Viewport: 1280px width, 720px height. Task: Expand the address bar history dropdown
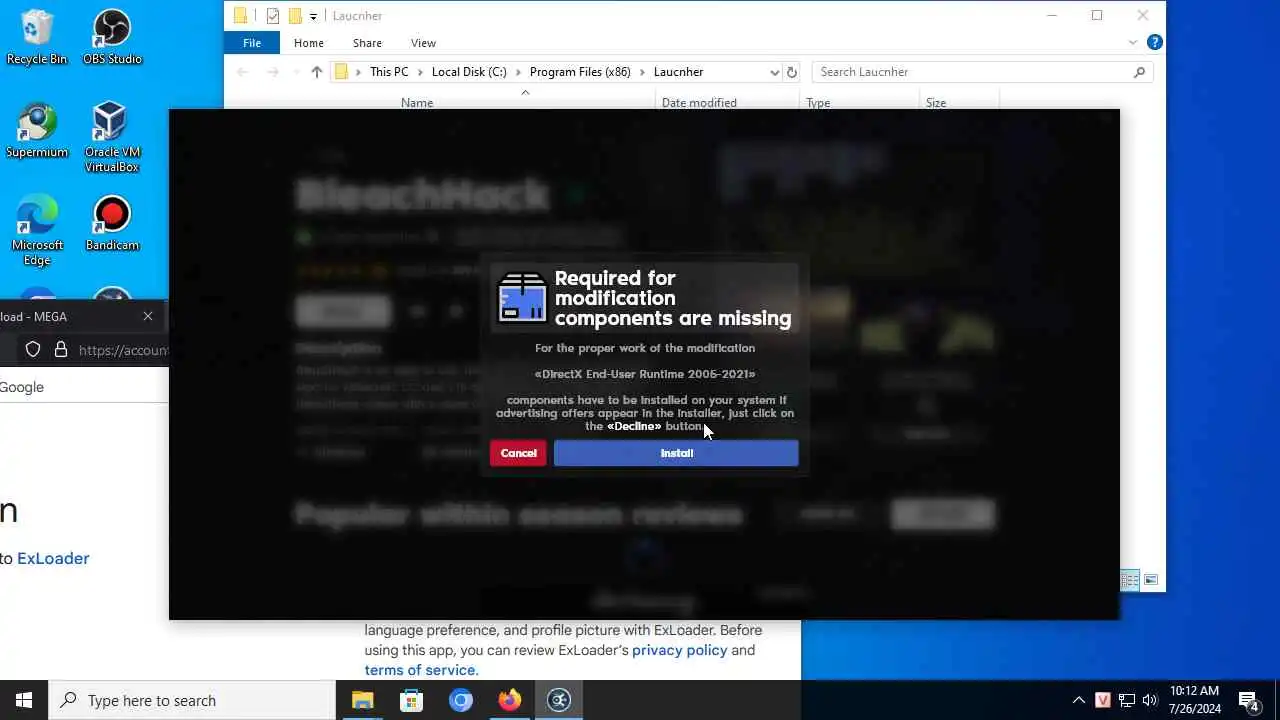point(774,72)
